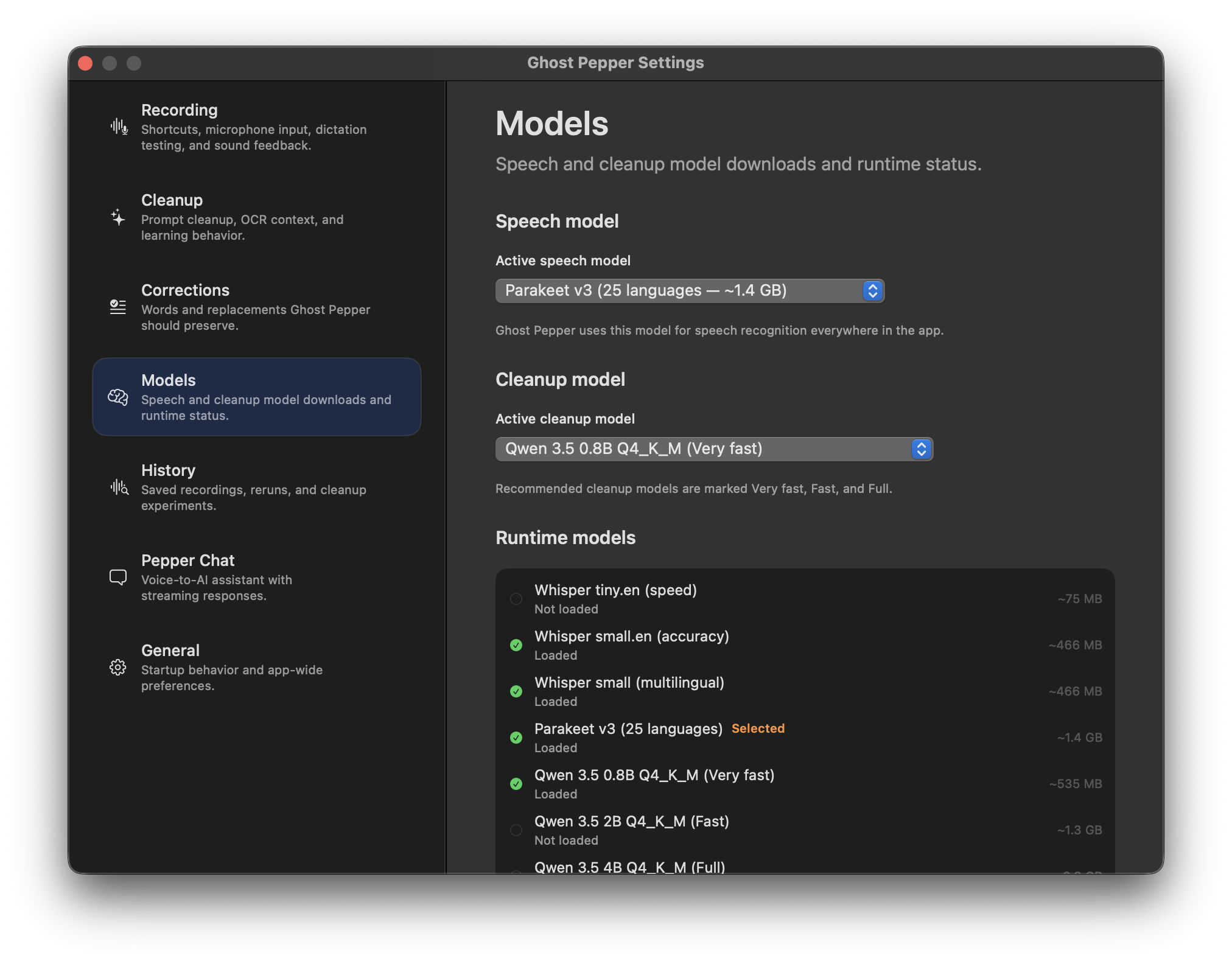This screenshot has height=964, width=1232.
Task: Click the ~466 MB size for Whisper small multilingual
Action: tap(1076, 691)
